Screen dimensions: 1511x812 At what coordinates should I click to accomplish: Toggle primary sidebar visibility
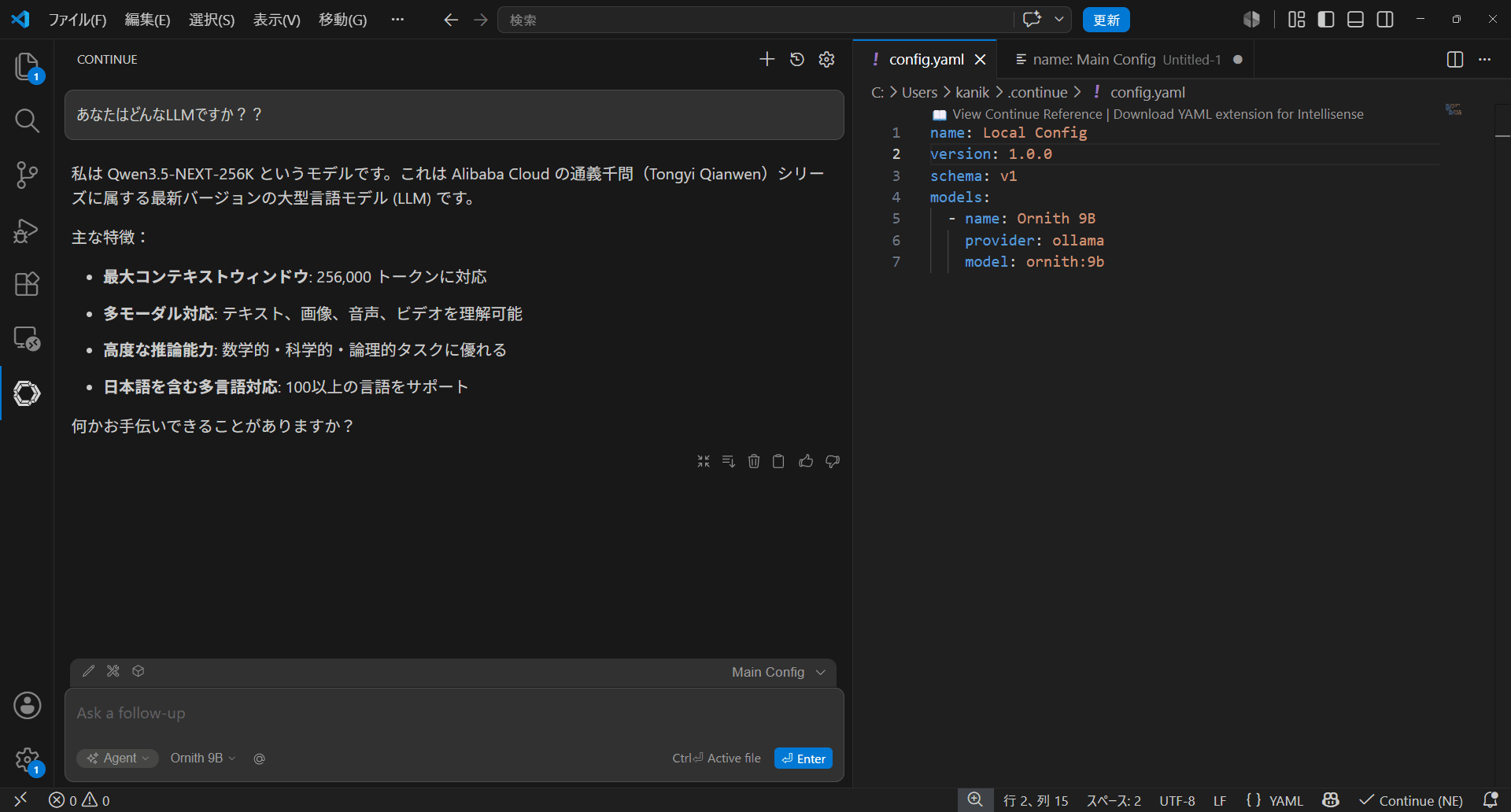tap(1326, 20)
